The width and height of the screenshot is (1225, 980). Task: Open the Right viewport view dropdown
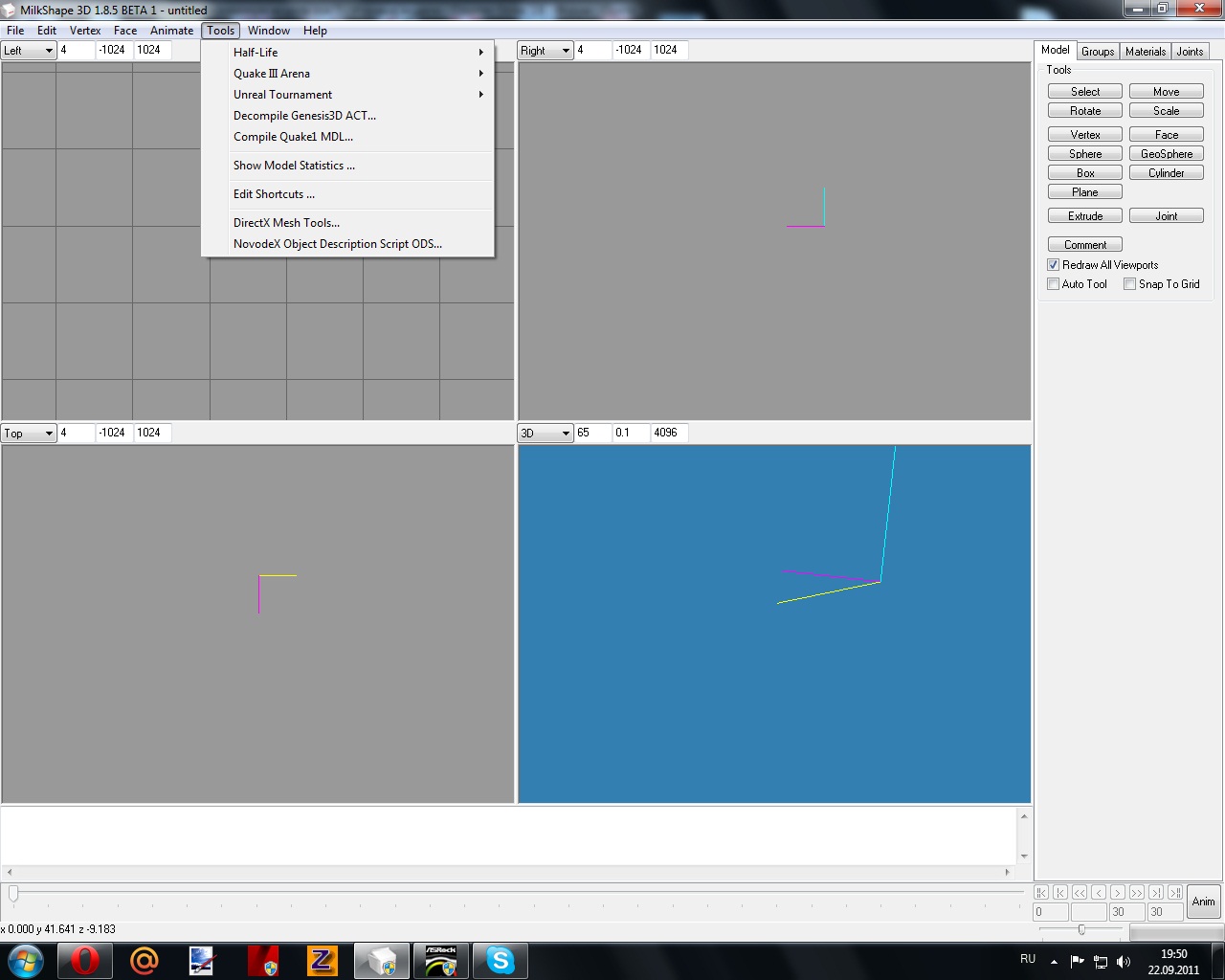(x=546, y=51)
